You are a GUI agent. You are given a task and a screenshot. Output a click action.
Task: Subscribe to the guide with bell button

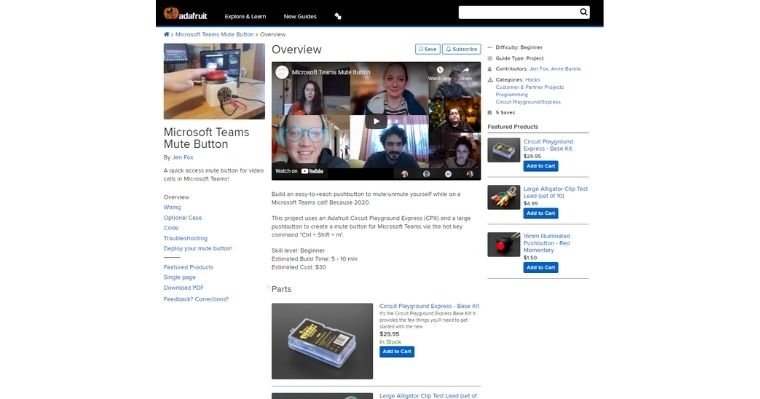point(461,49)
